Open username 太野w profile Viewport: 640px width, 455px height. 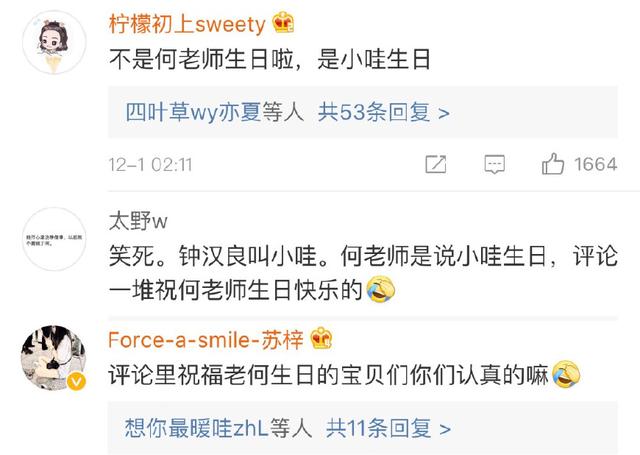pyautogui.click(x=138, y=222)
